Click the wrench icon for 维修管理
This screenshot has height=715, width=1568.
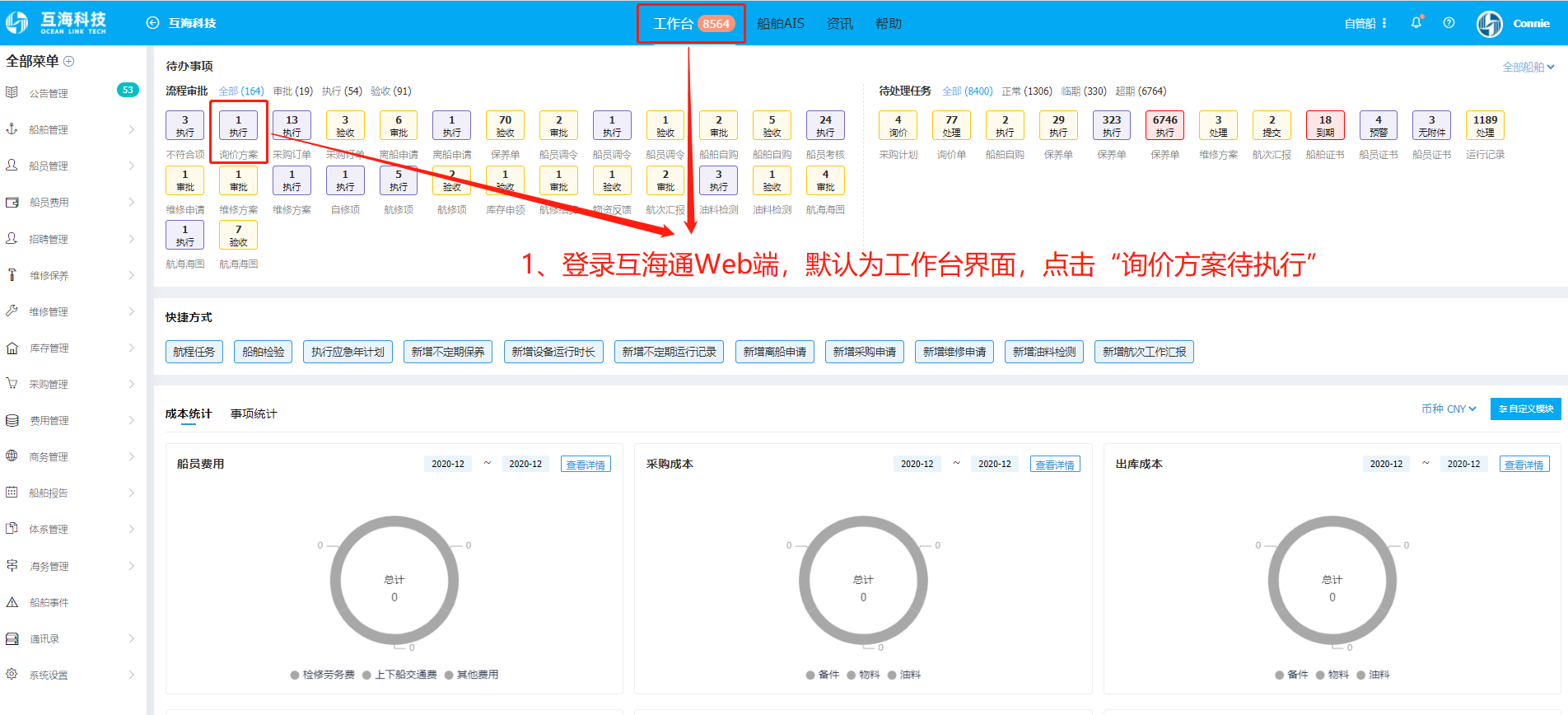(12, 311)
